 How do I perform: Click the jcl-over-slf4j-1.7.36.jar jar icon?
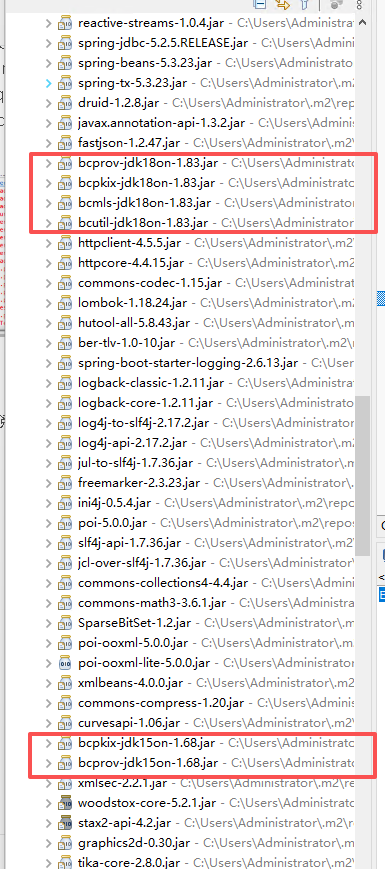pyautogui.click(x=65, y=563)
